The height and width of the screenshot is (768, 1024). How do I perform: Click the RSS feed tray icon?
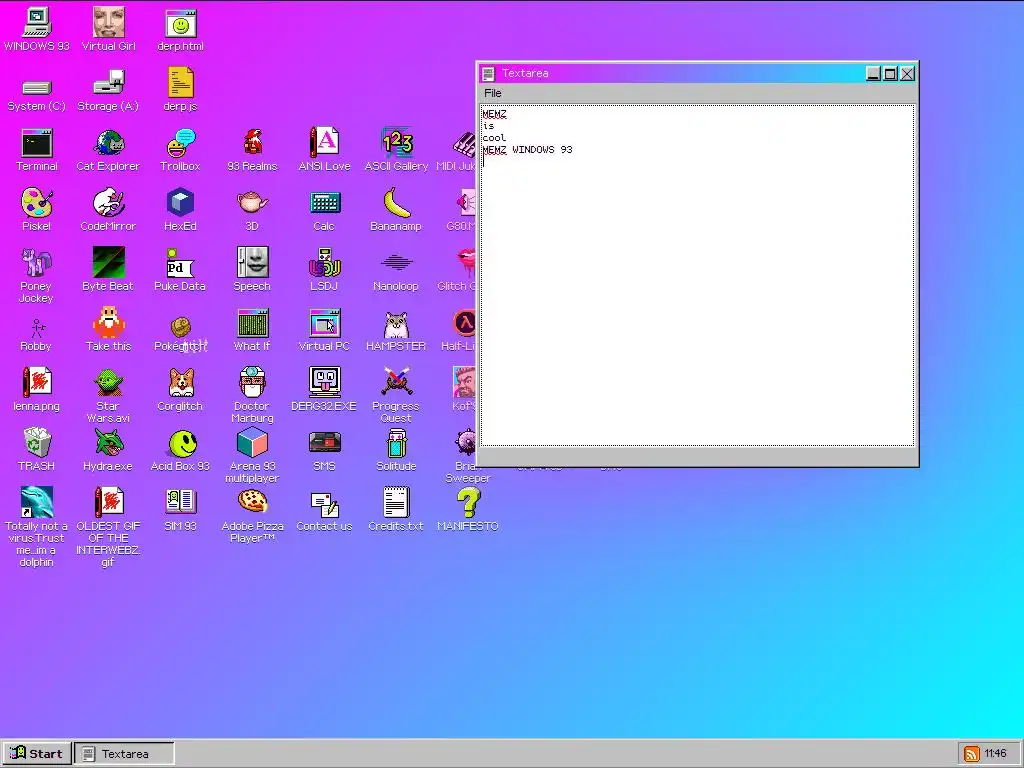[x=971, y=754]
